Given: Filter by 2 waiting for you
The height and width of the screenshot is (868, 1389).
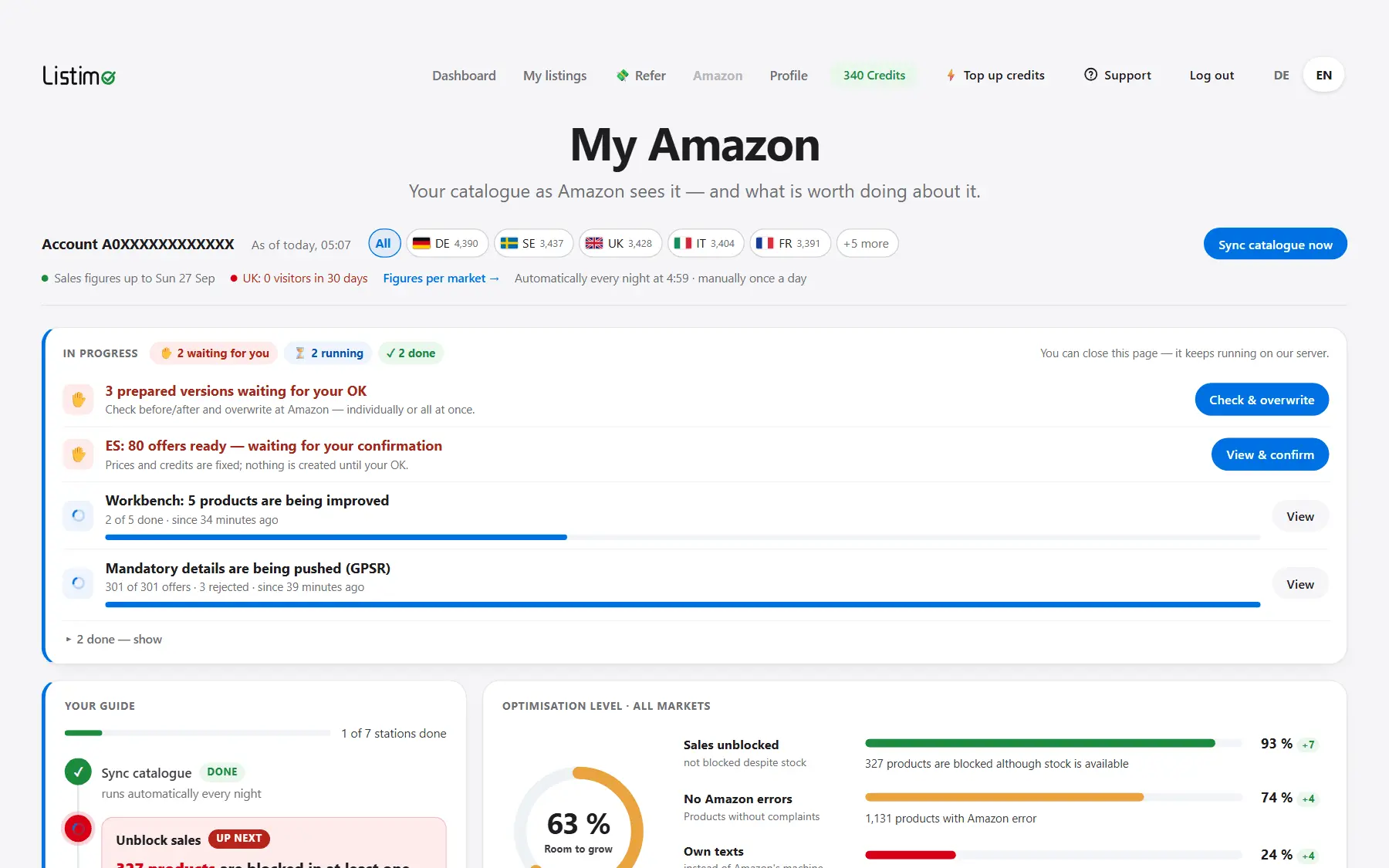Looking at the screenshot, I should coord(214,353).
